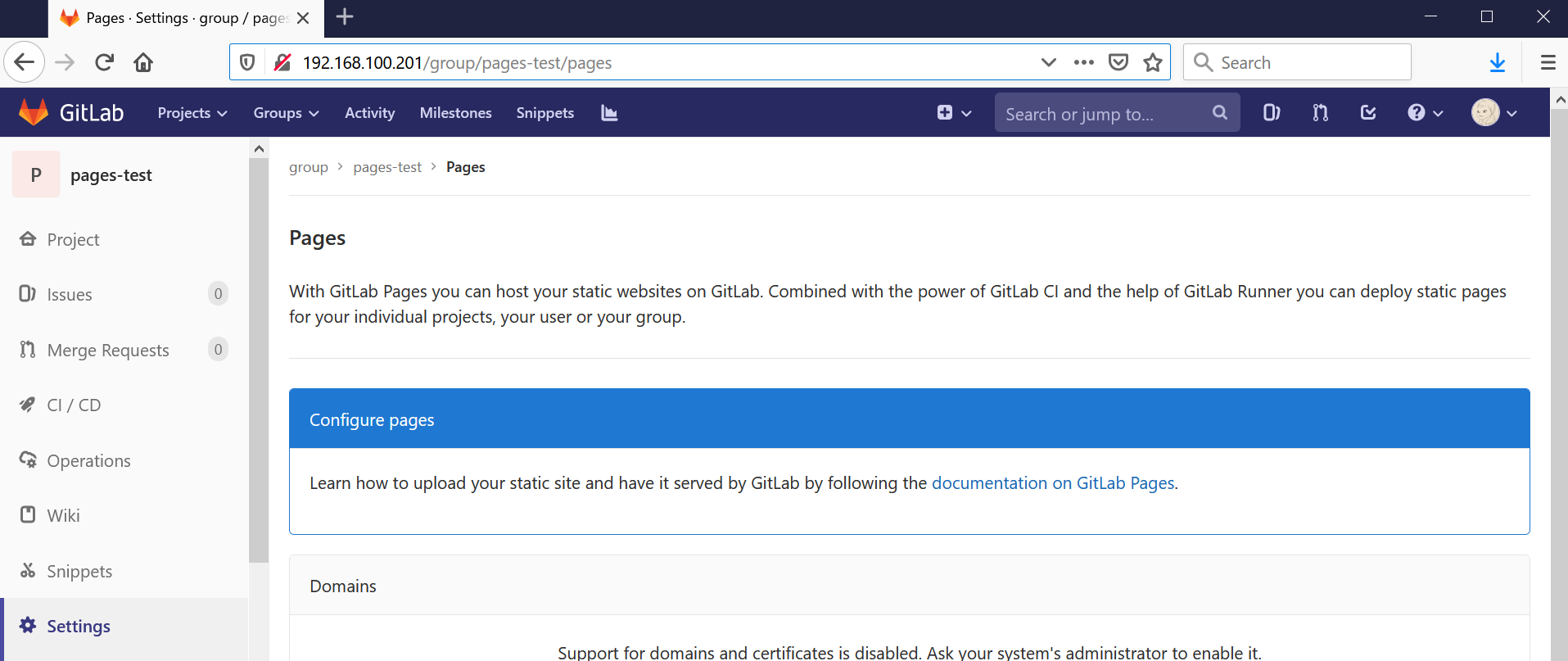Show the address bar history dropdown
The width and height of the screenshot is (1568, 661).
coord(1048,62)
